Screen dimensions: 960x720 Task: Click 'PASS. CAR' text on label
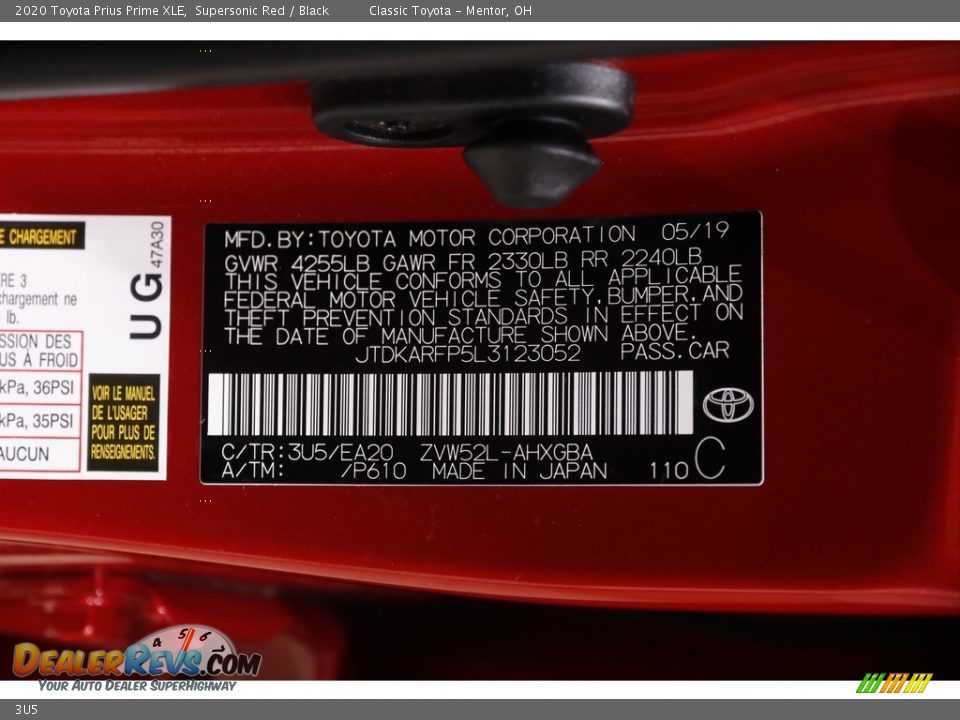(x=675, y=351)
